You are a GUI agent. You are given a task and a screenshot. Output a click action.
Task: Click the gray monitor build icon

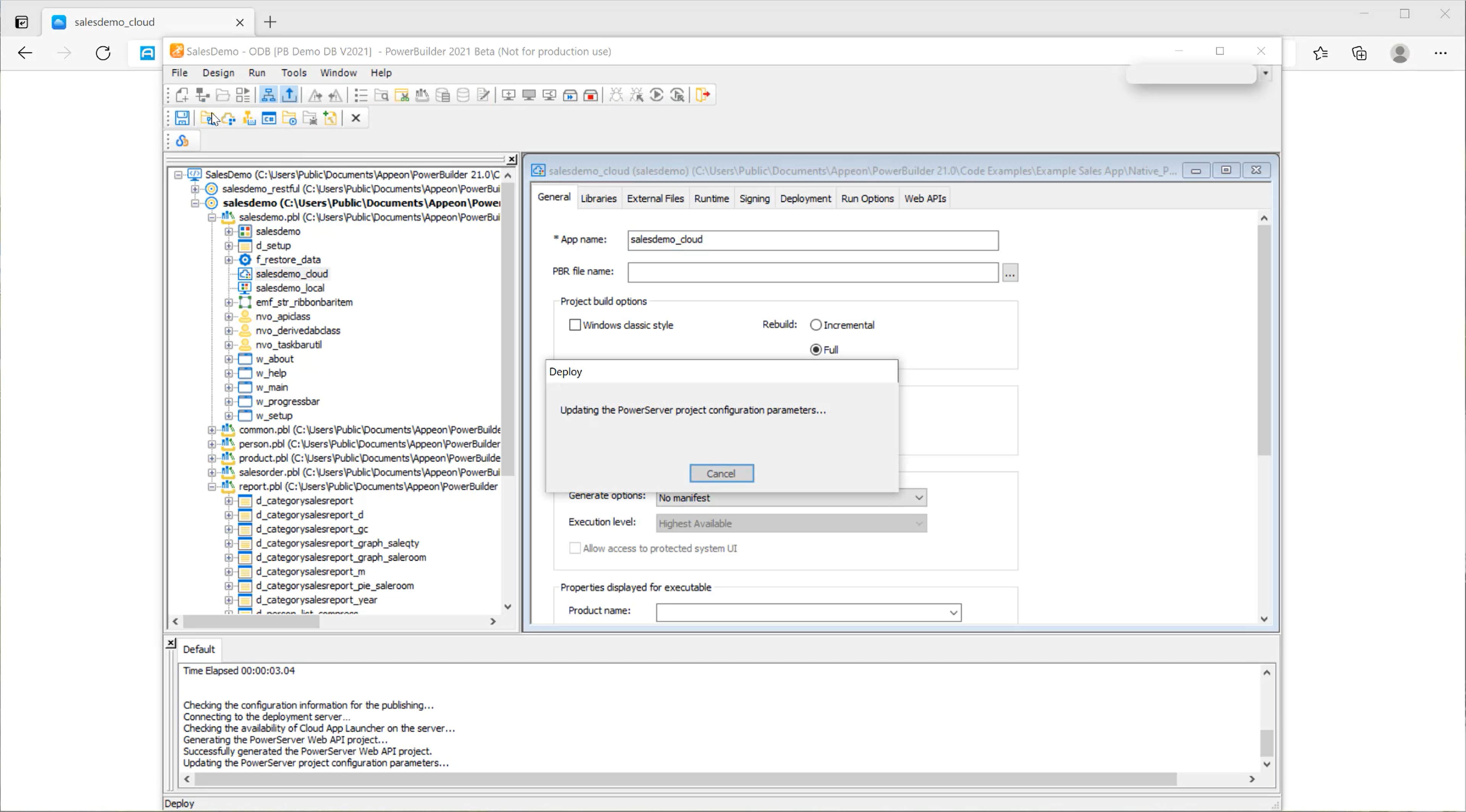point(529,95)
